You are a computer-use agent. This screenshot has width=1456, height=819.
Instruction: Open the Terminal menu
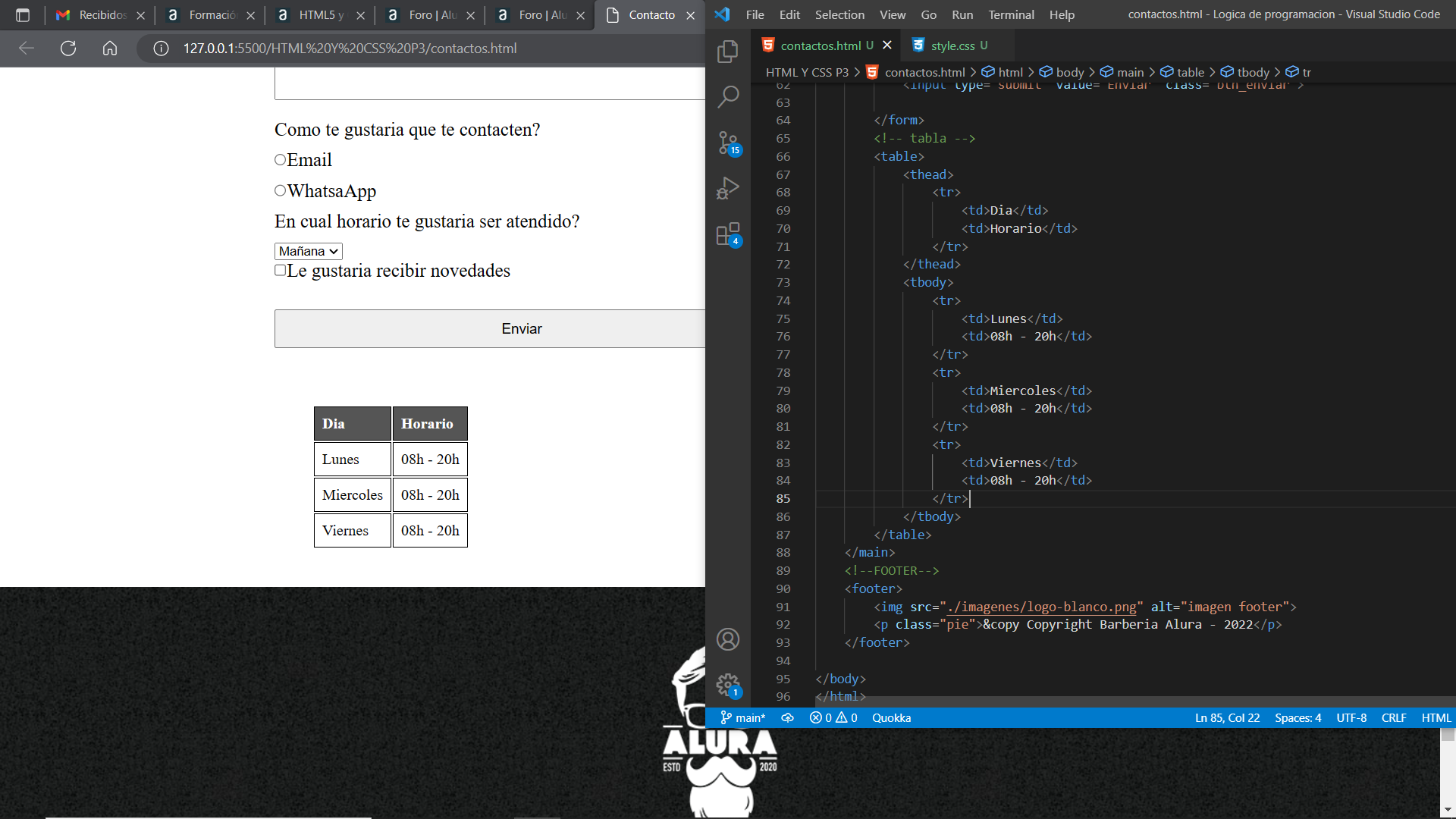pos(1011,14)
